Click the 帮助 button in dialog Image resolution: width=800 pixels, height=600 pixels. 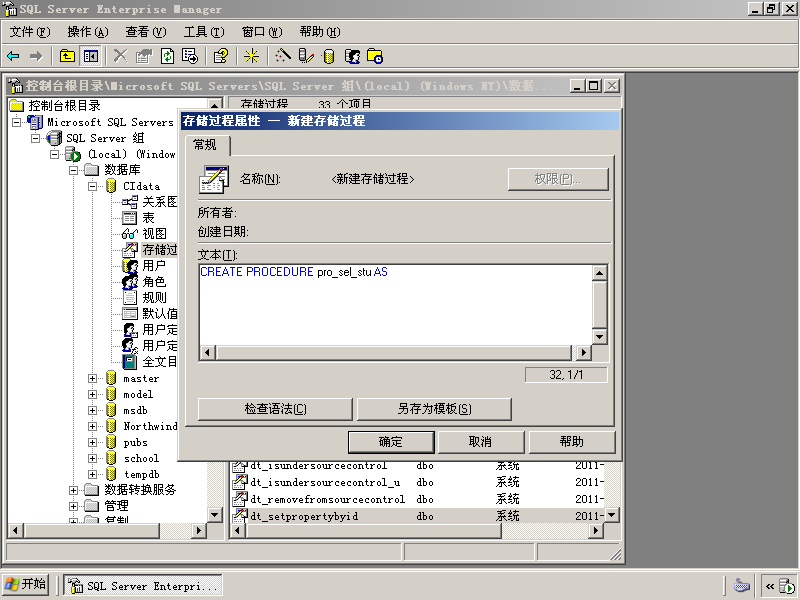tap(571, 442)
